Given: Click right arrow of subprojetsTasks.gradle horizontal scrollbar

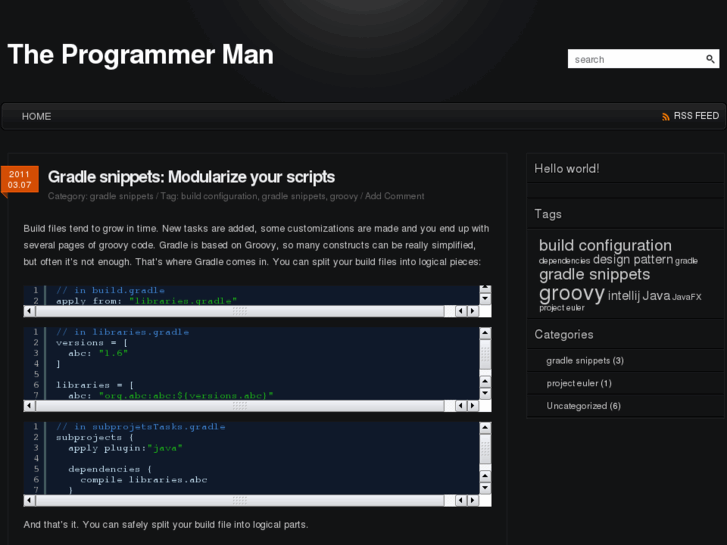Looking at the screenshot, I should [x=472, y=500].
